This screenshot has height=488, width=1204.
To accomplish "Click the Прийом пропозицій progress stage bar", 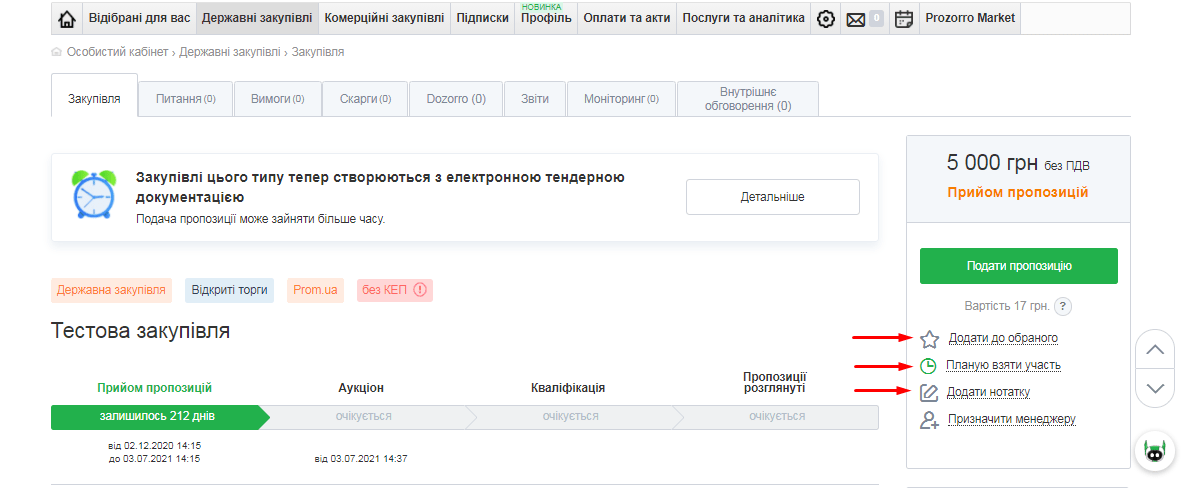I will [155, 416].
